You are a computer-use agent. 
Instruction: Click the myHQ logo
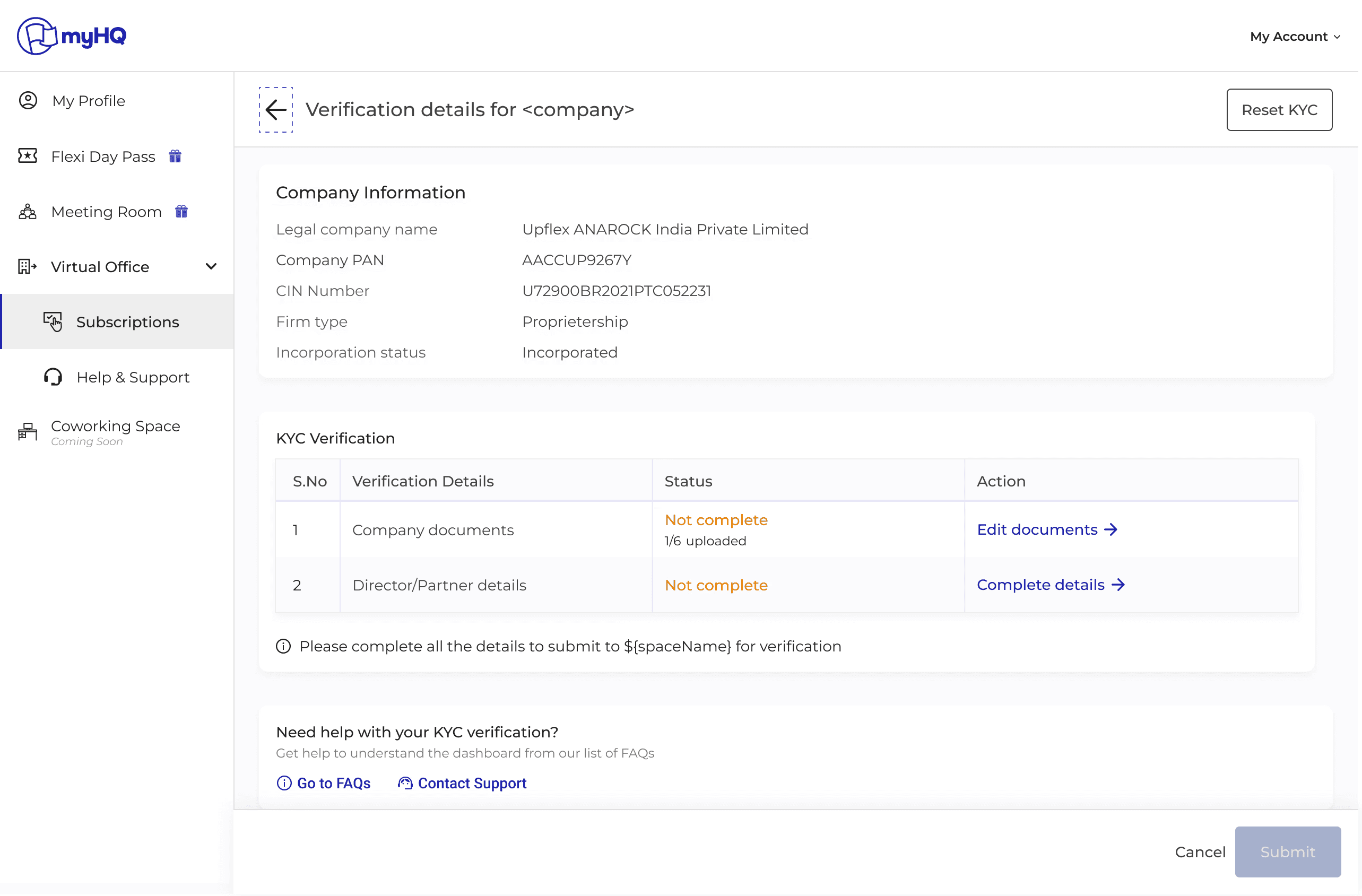(72, 36)
